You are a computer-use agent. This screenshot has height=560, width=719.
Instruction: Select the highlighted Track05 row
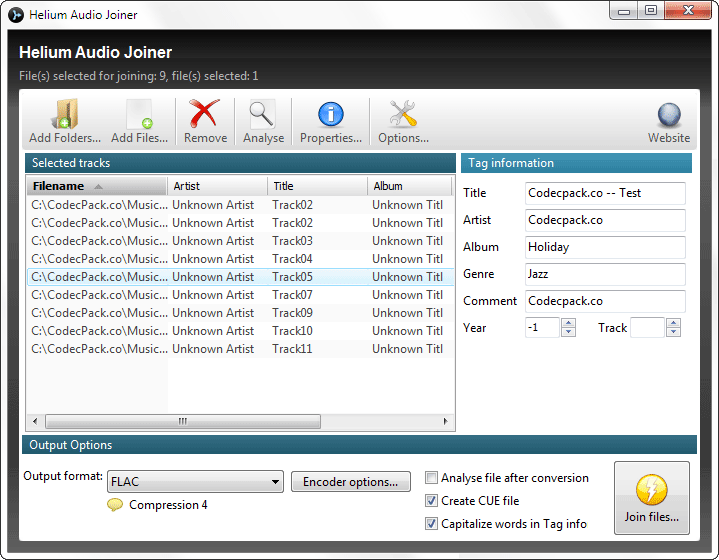click(241, 277)
